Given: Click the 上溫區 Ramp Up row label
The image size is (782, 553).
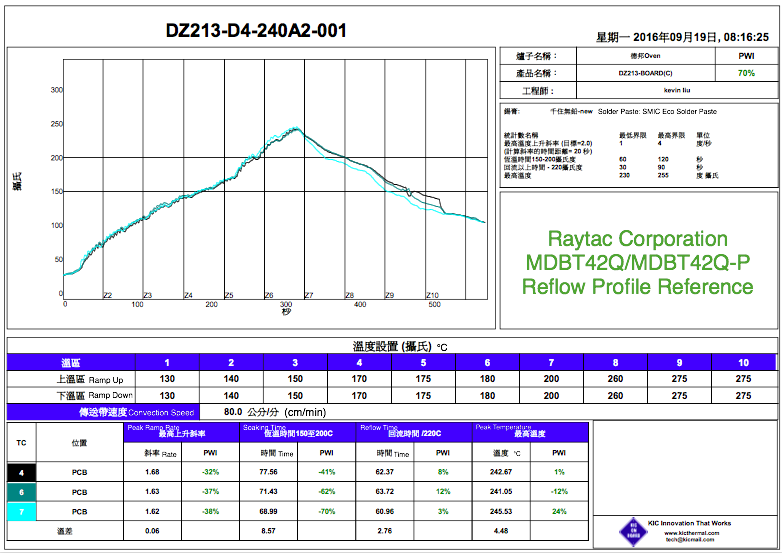Looking at the screenshot, I should click(x=90, y=379).
